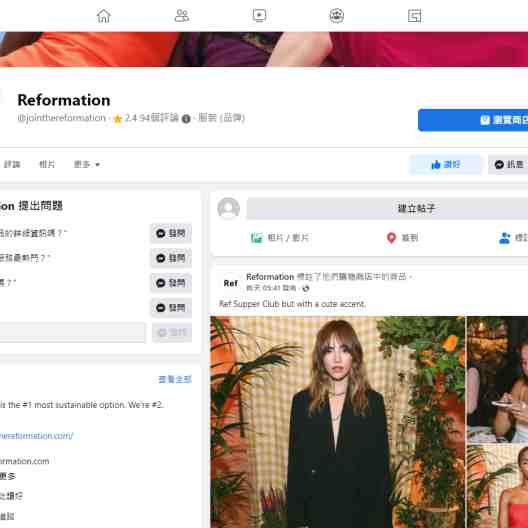Open the Gaming icon in top navigation
Viewport: 528px width, 528px height.
(414, 15)
